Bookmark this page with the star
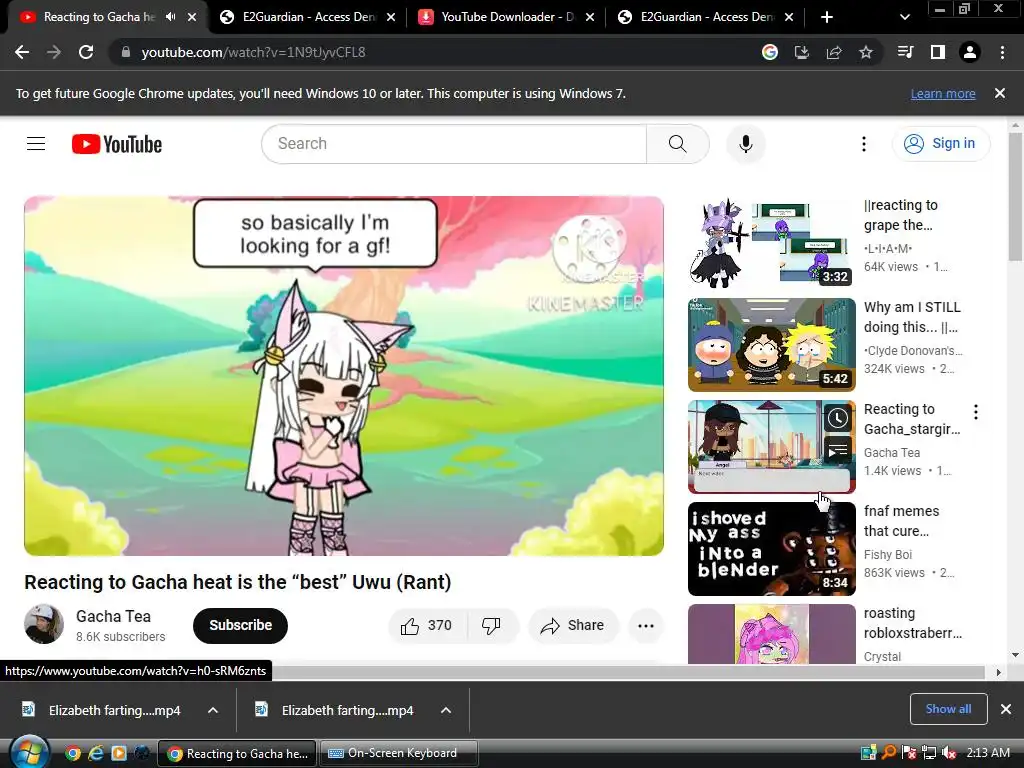 point(866,52)
